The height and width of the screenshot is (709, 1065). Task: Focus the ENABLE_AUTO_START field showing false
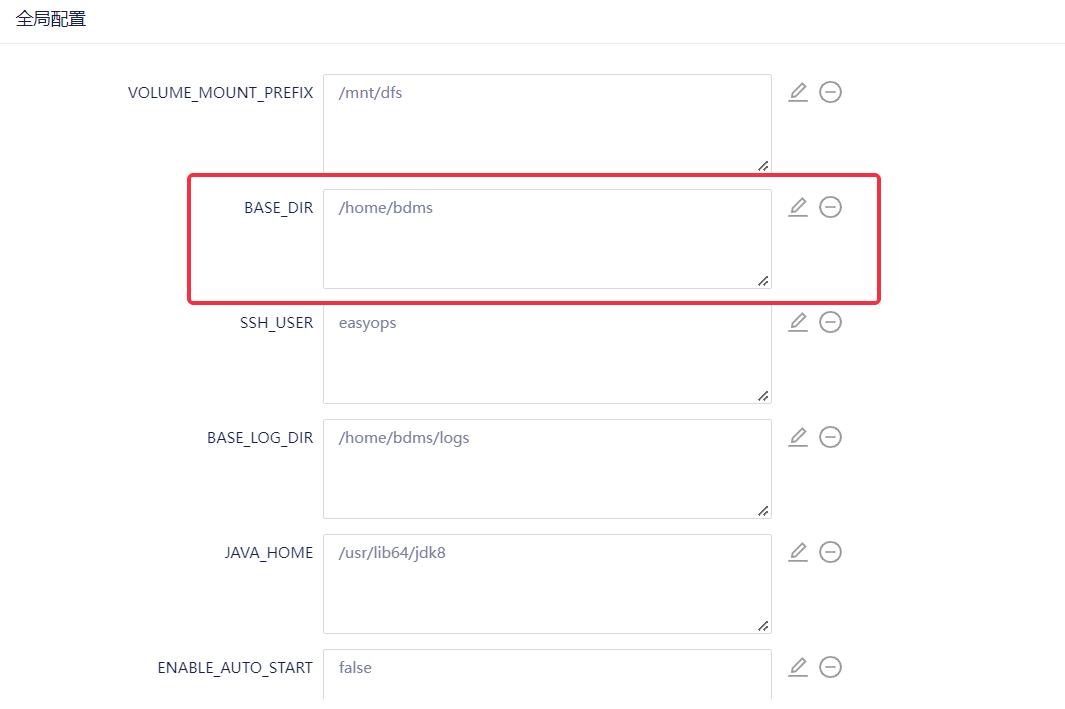click(x=547, y=674)
